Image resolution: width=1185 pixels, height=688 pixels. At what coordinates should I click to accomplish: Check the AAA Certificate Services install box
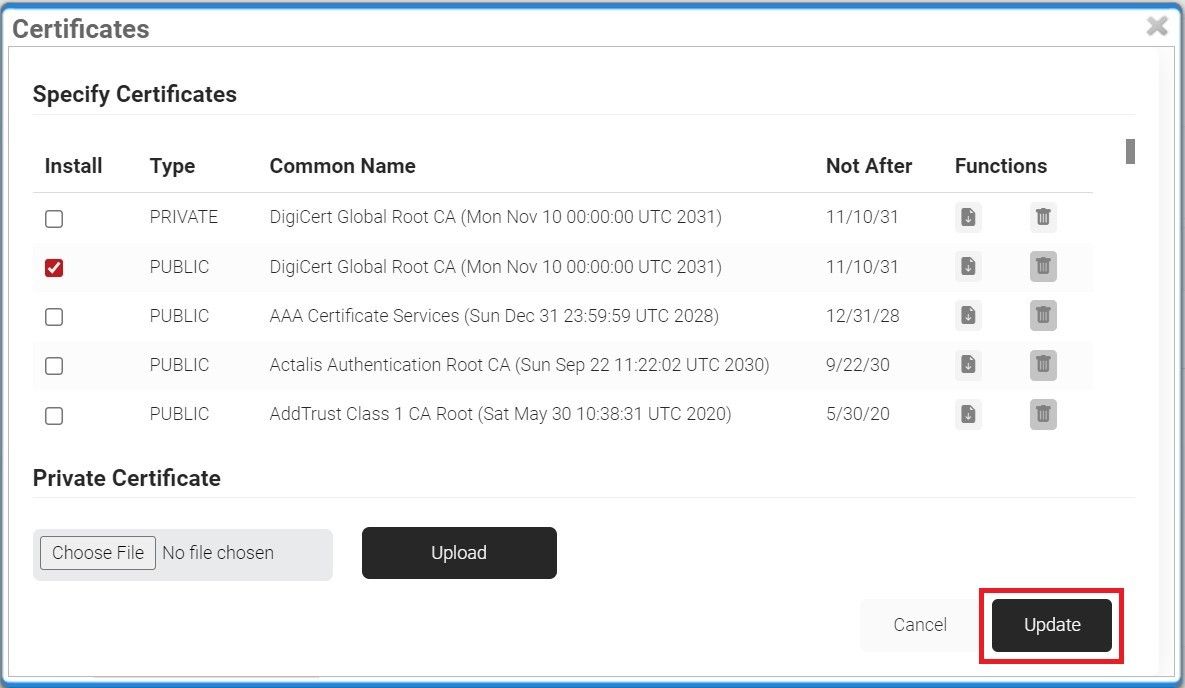(x=54, y=317)
